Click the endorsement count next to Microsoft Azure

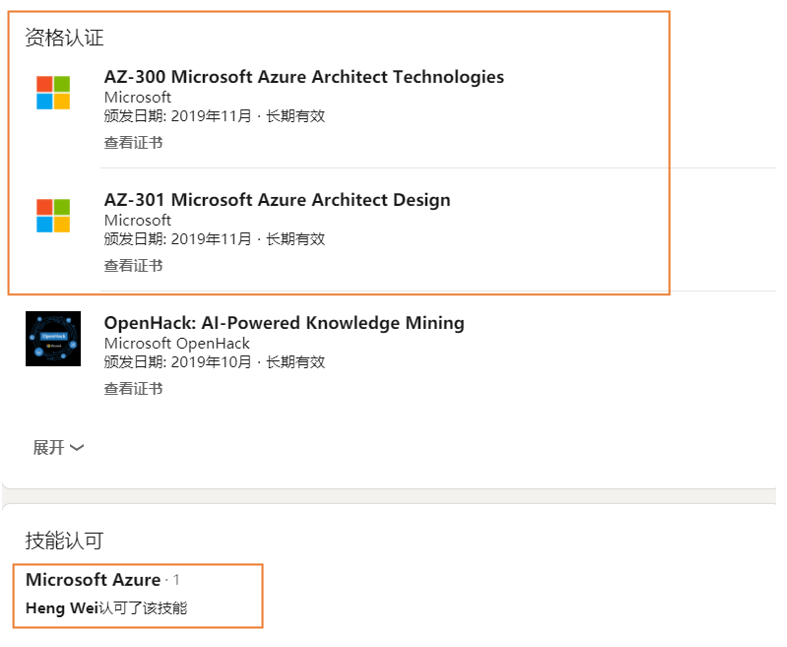pos(176,580)
